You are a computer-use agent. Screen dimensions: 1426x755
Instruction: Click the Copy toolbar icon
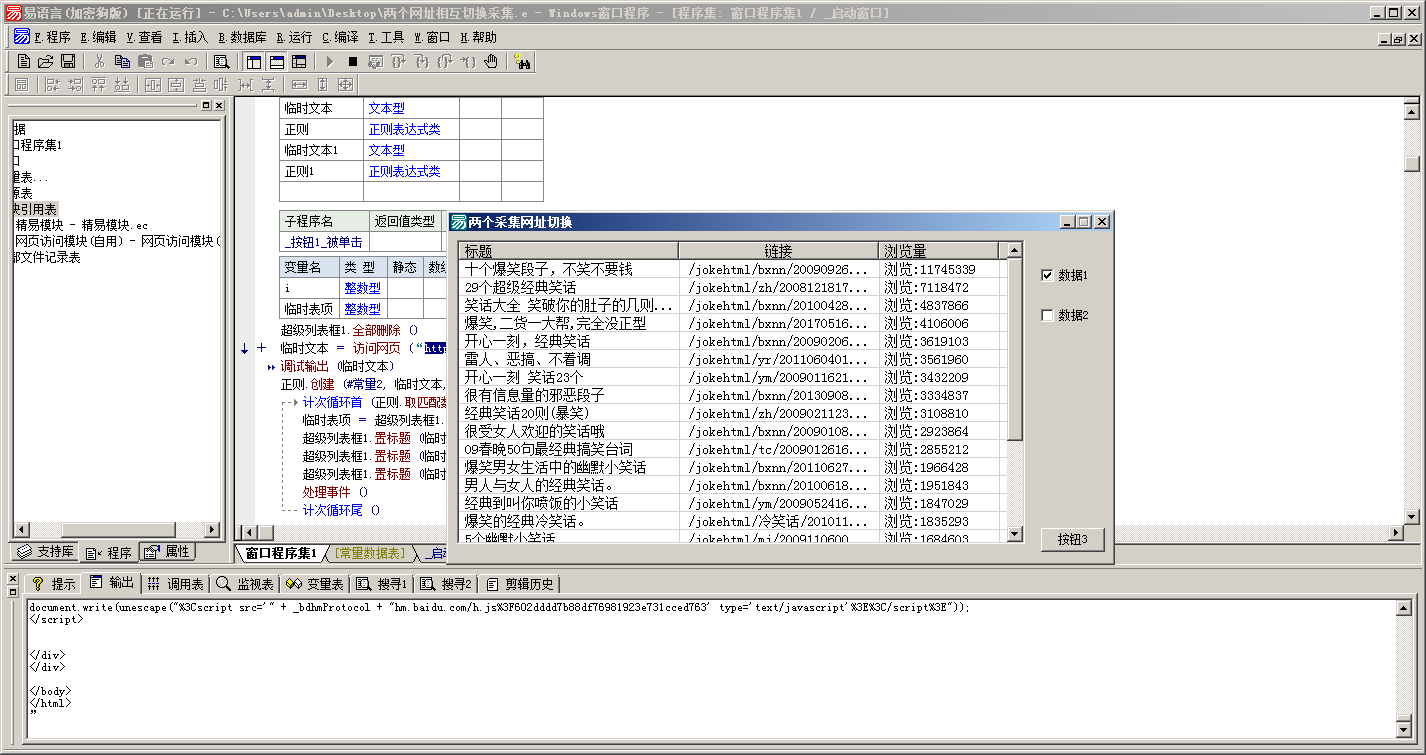122,61
